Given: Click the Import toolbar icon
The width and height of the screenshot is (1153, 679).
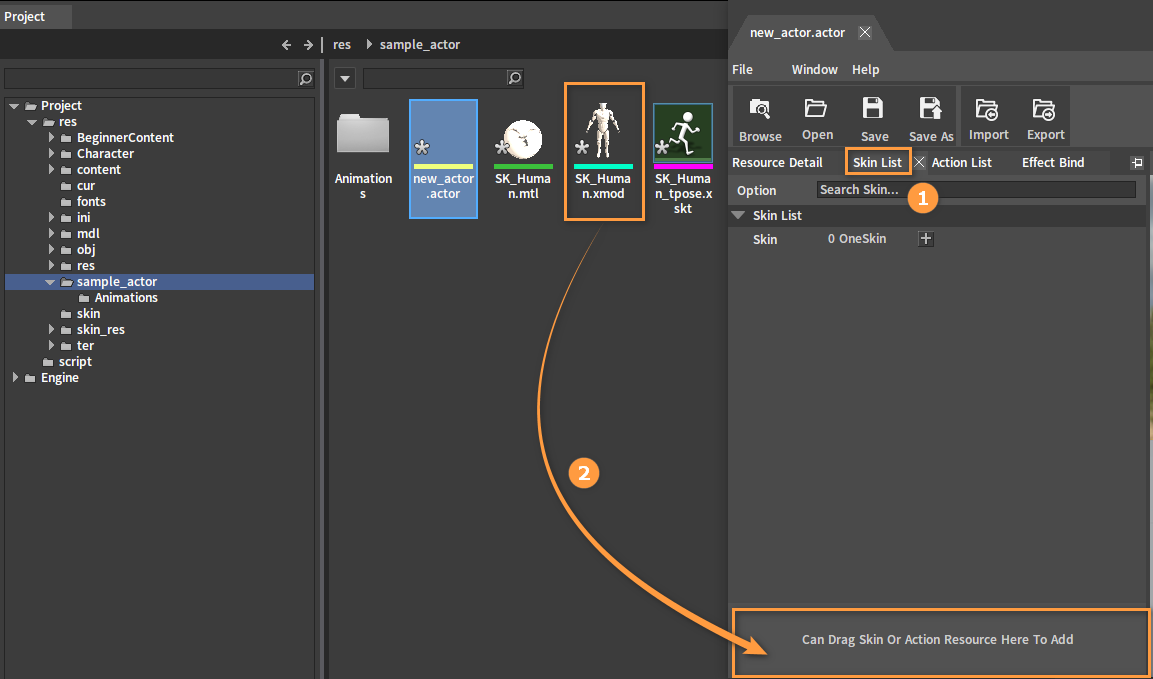Looking at the screenshot, I should pyautogui.click(x=987, y=109).
